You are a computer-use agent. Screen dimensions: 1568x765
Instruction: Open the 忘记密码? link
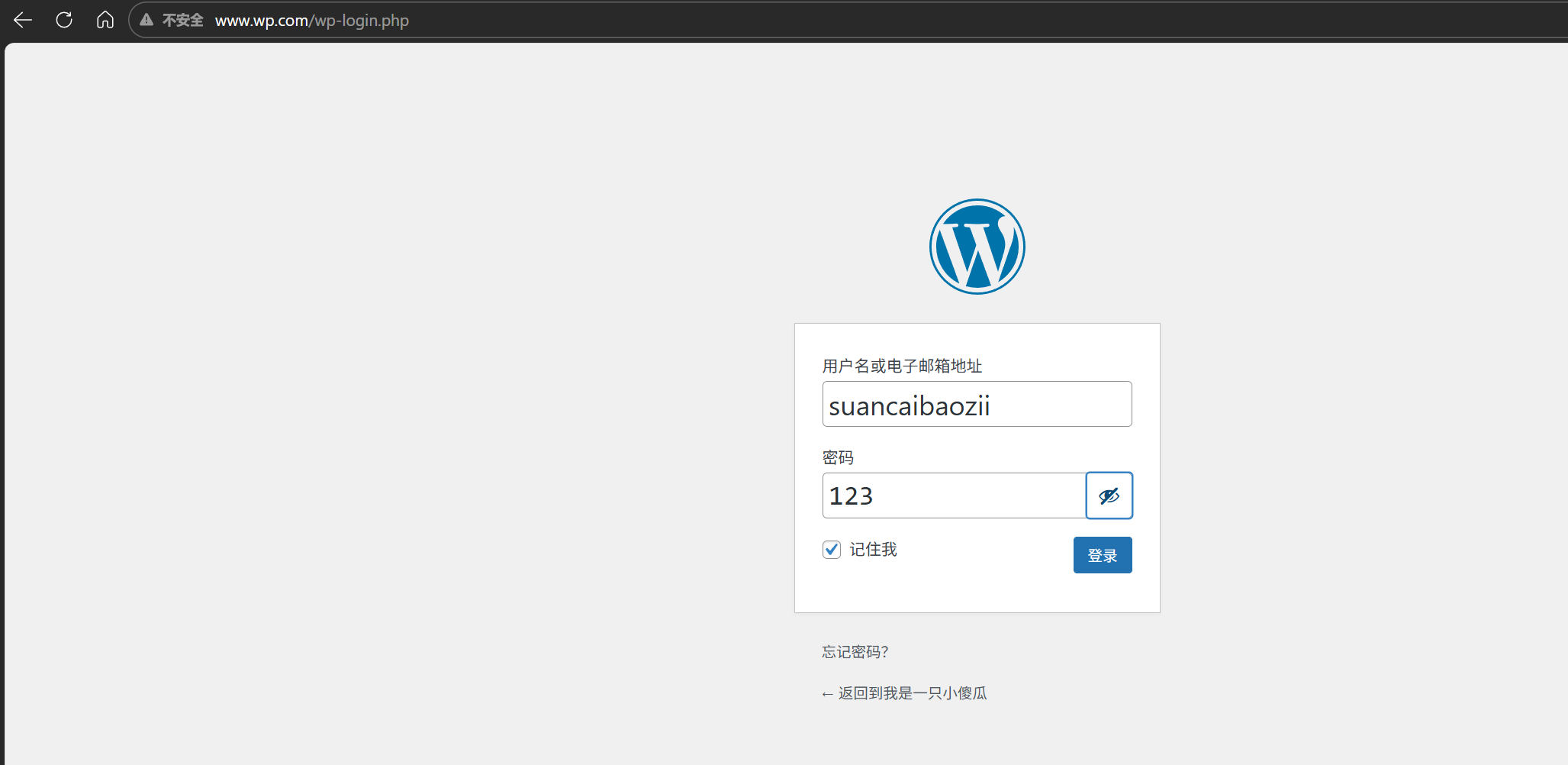coord(855,652)
